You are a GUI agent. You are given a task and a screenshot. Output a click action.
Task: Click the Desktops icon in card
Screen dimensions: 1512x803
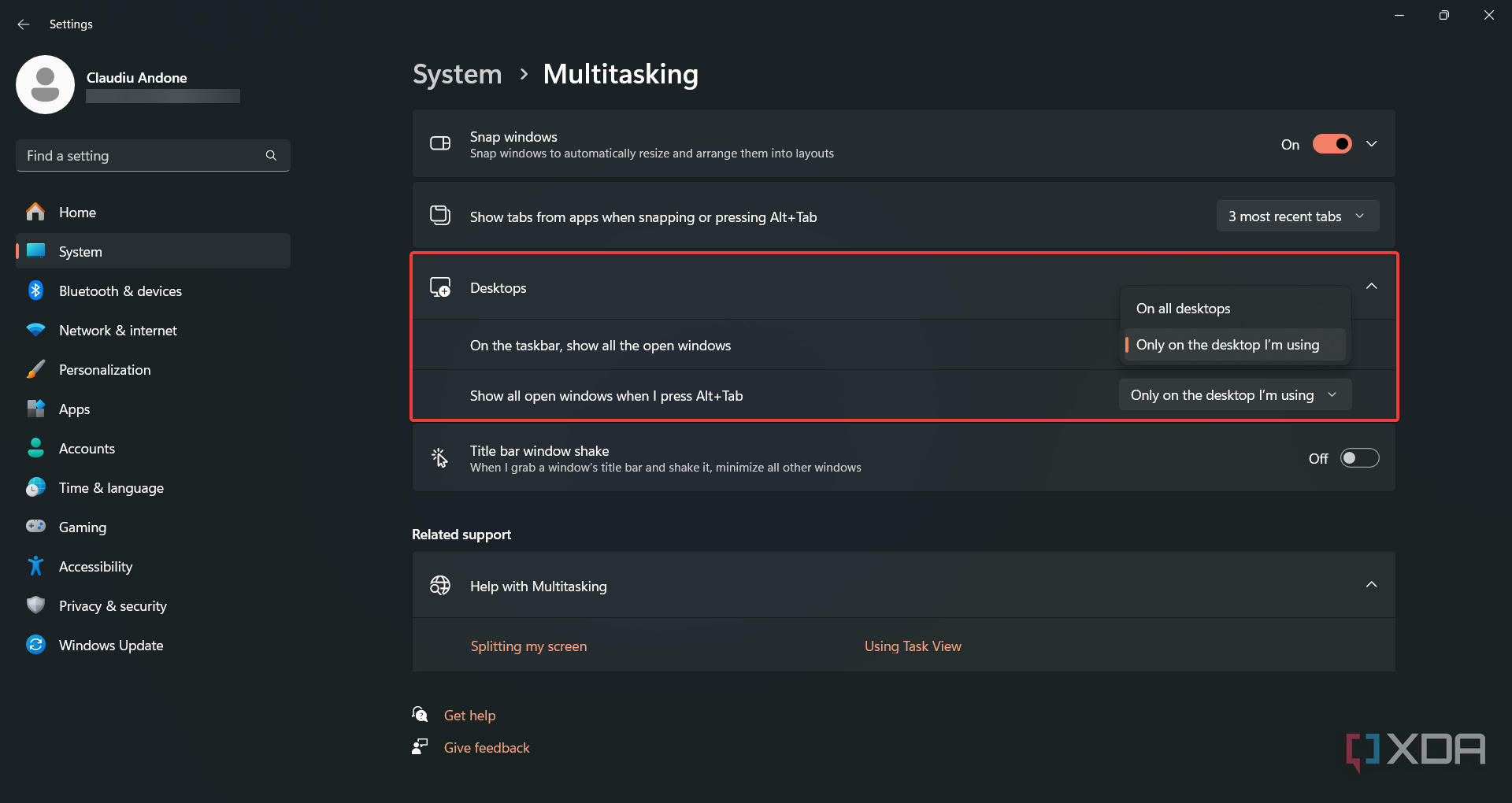(440, 287)
